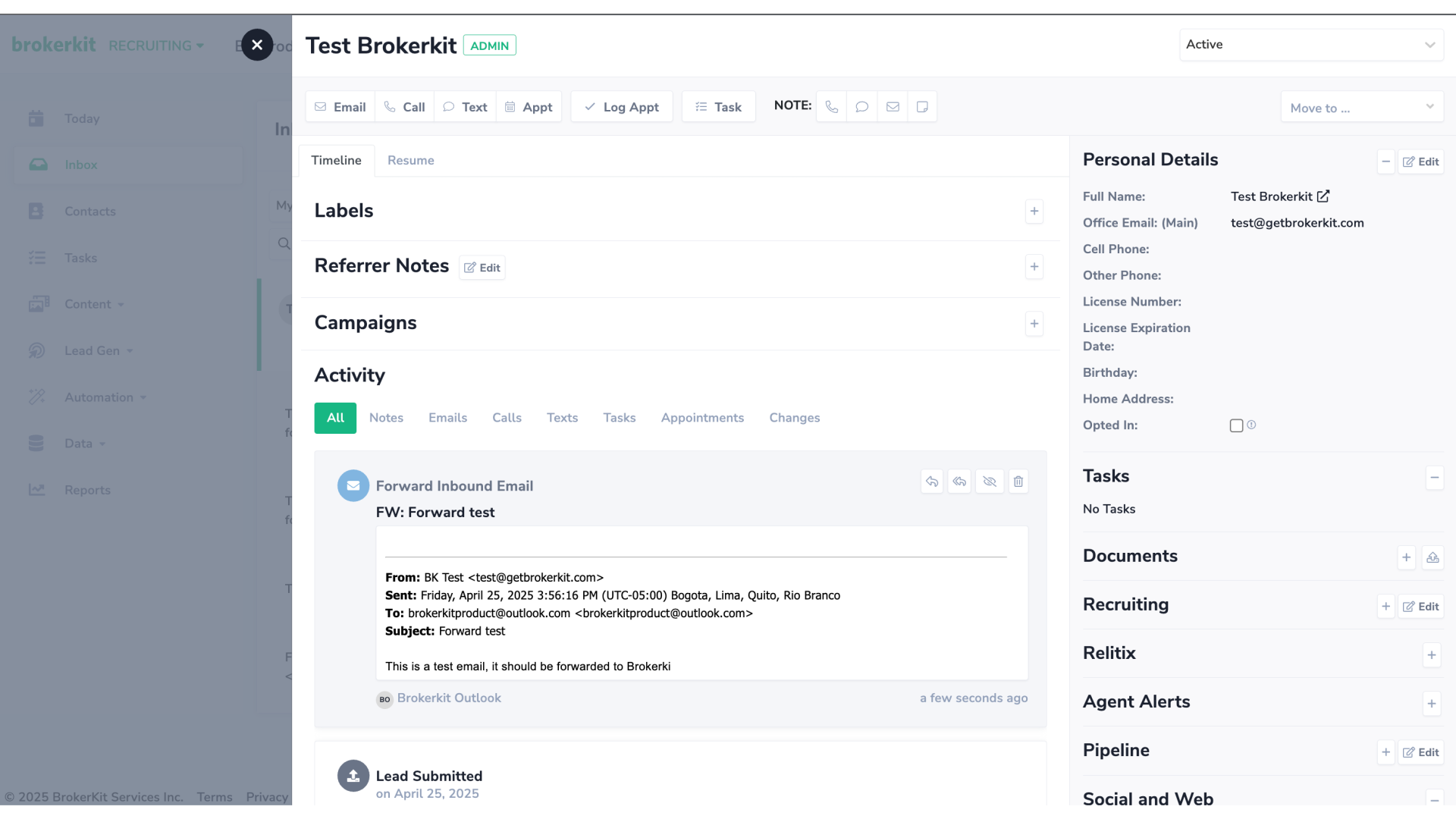Open the Recruiting menu in header
The width and height of the screenshot is (1456, 819).
(156, 45)
